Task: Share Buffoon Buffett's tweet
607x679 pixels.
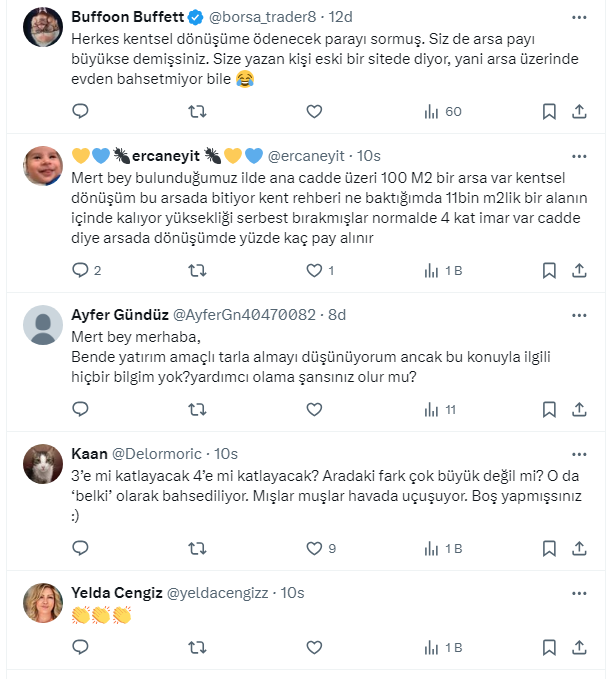Action: 579,111
